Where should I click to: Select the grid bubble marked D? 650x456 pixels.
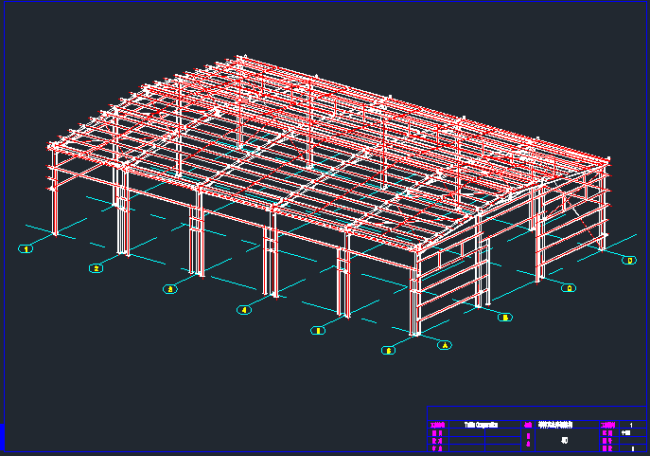(x=629, y=261)
